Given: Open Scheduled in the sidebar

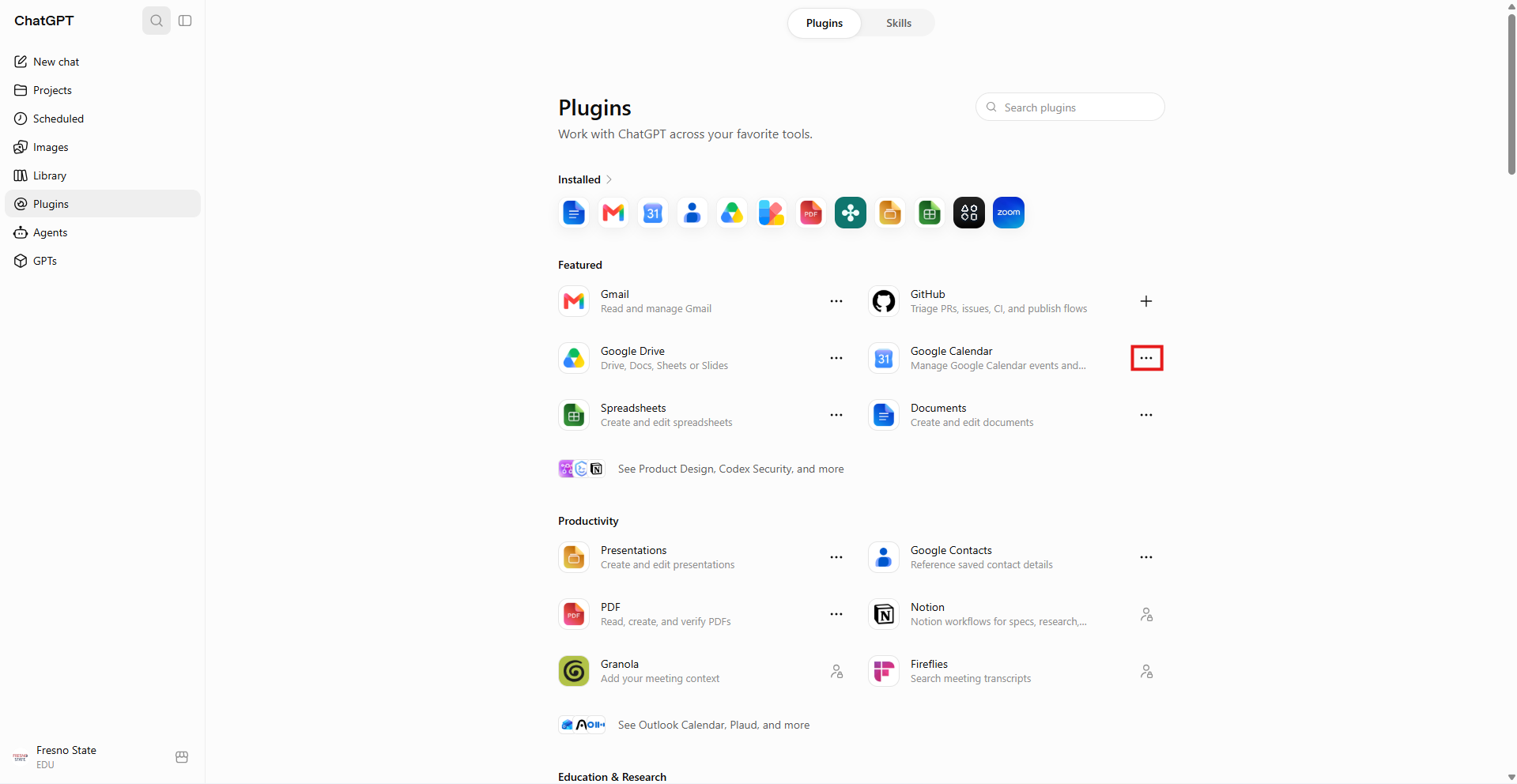Looking at the screenshot, I should click(x=103, y=119).
